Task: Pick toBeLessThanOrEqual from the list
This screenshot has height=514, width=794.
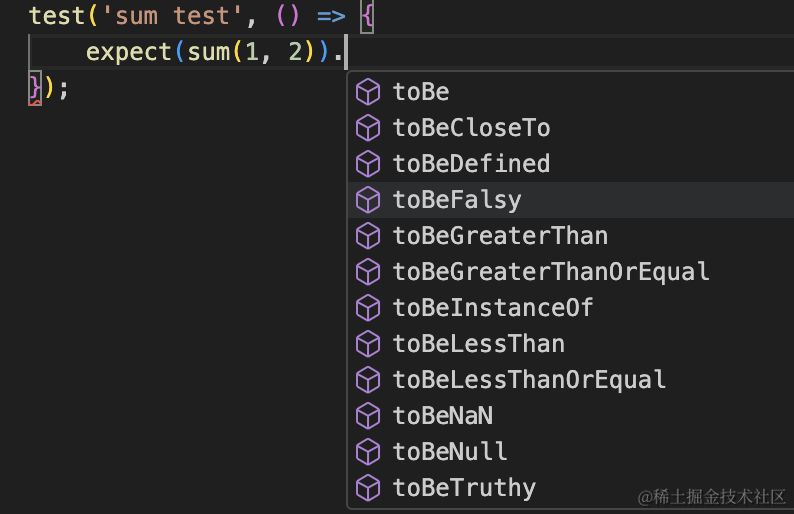Action: (x=529, y=380)
